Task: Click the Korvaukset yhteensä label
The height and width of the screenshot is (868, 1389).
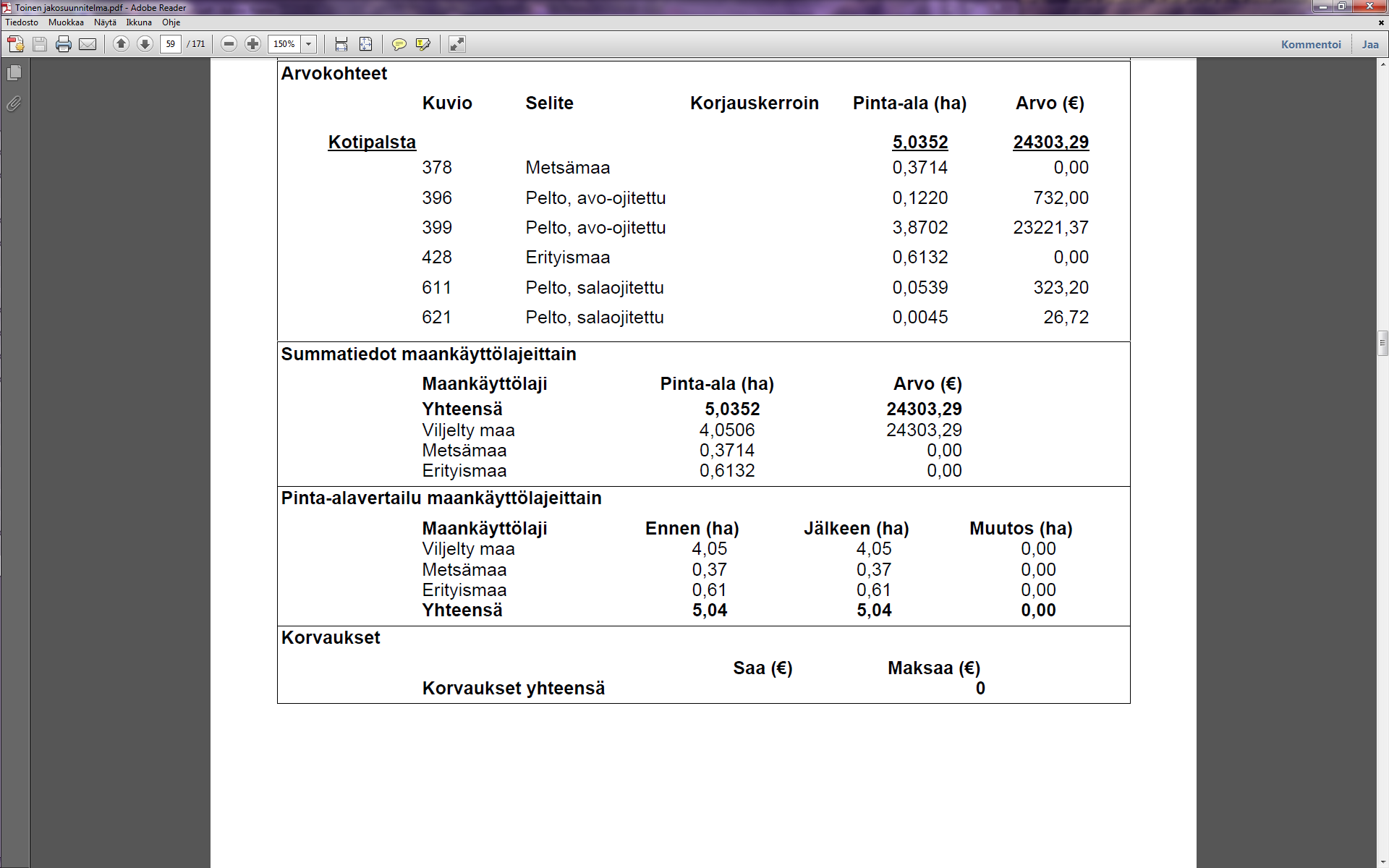Action: pos(514,689)
